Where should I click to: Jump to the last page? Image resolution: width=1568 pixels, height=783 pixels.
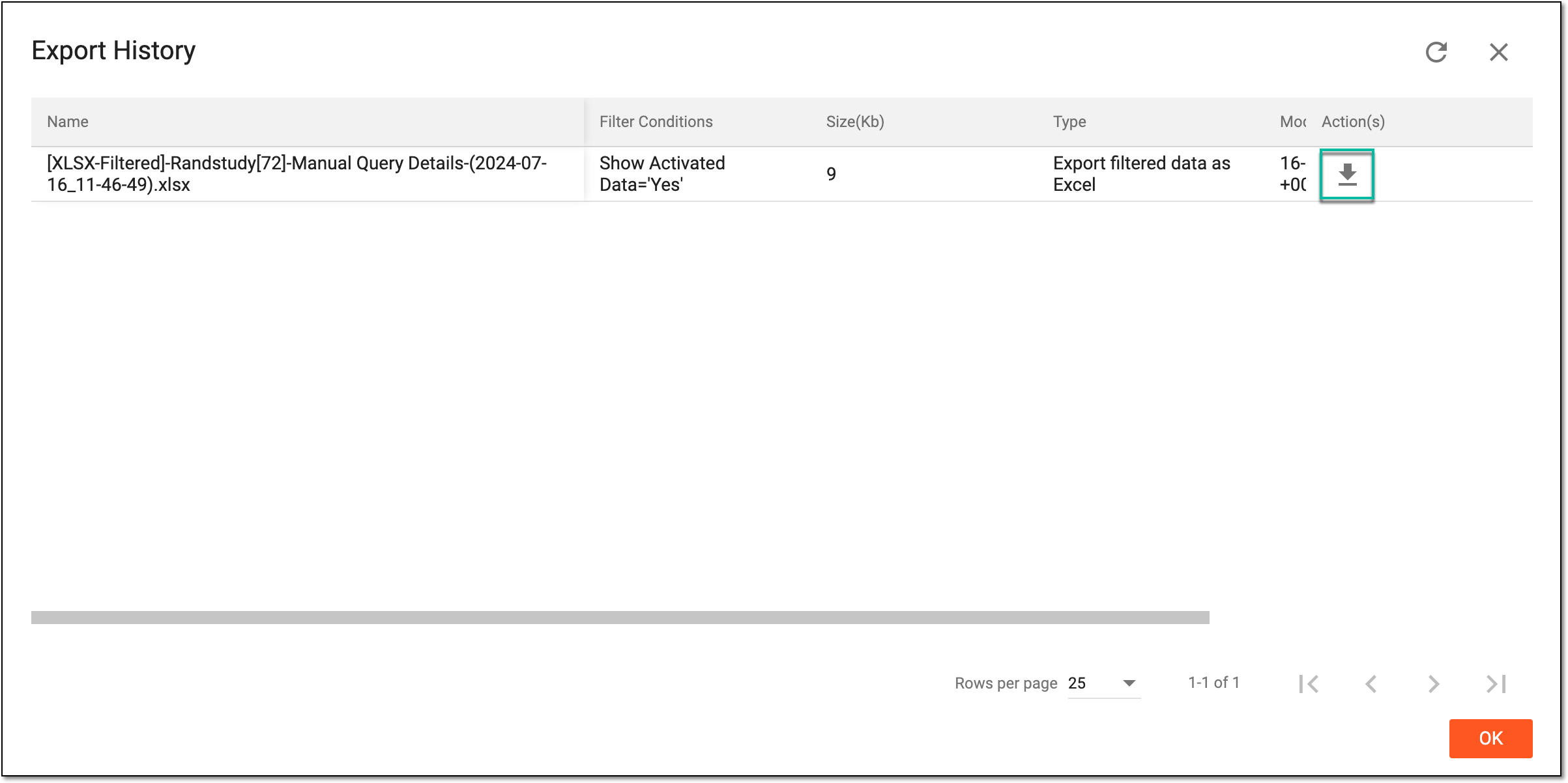(x=1496, y=683)
